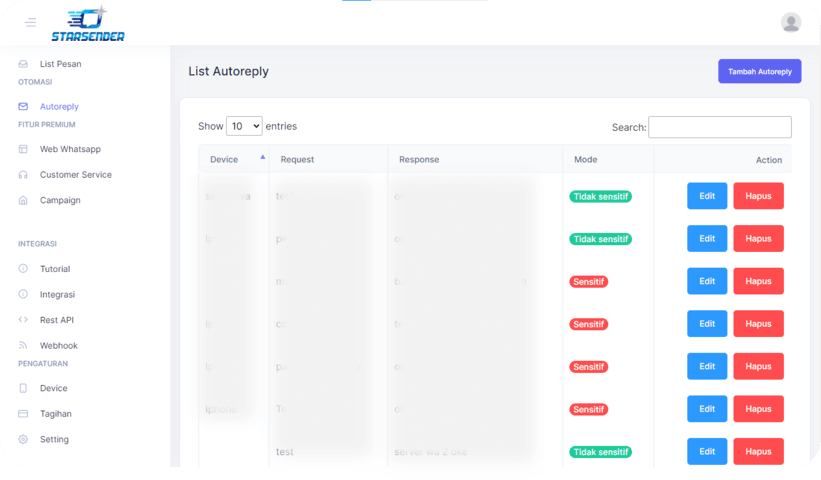Hapus the 'test' request row
This screenshot has height=480, width=821.
758,451
